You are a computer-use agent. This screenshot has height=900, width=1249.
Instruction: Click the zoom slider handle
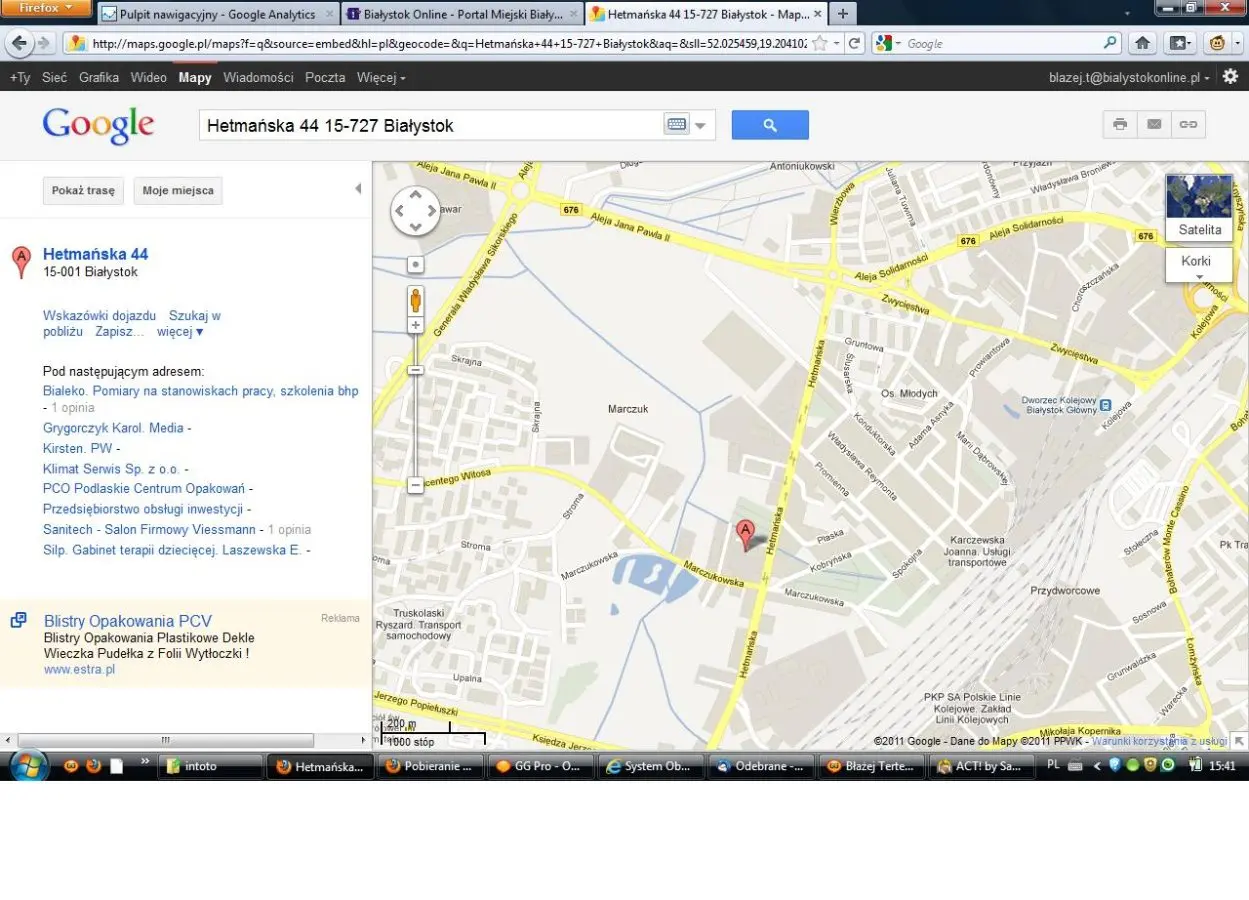415,370
